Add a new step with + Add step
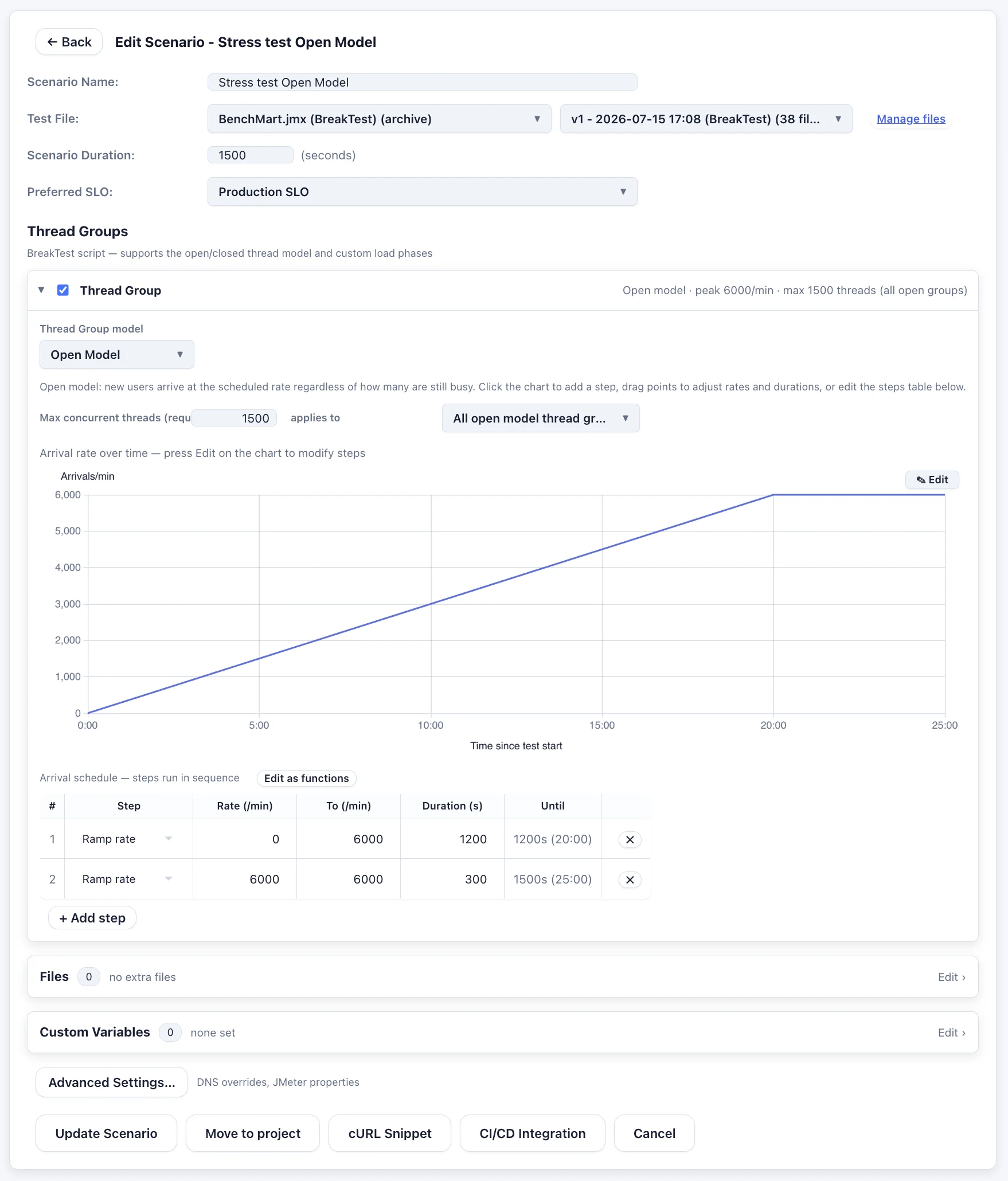 click(92, 918)
